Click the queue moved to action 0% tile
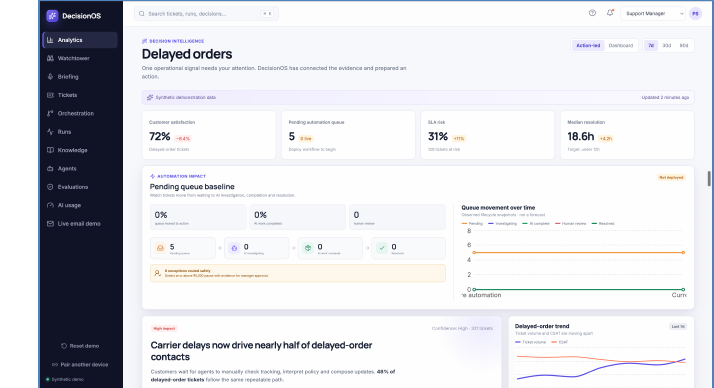The image size is (714, 388). click(198, 217)
